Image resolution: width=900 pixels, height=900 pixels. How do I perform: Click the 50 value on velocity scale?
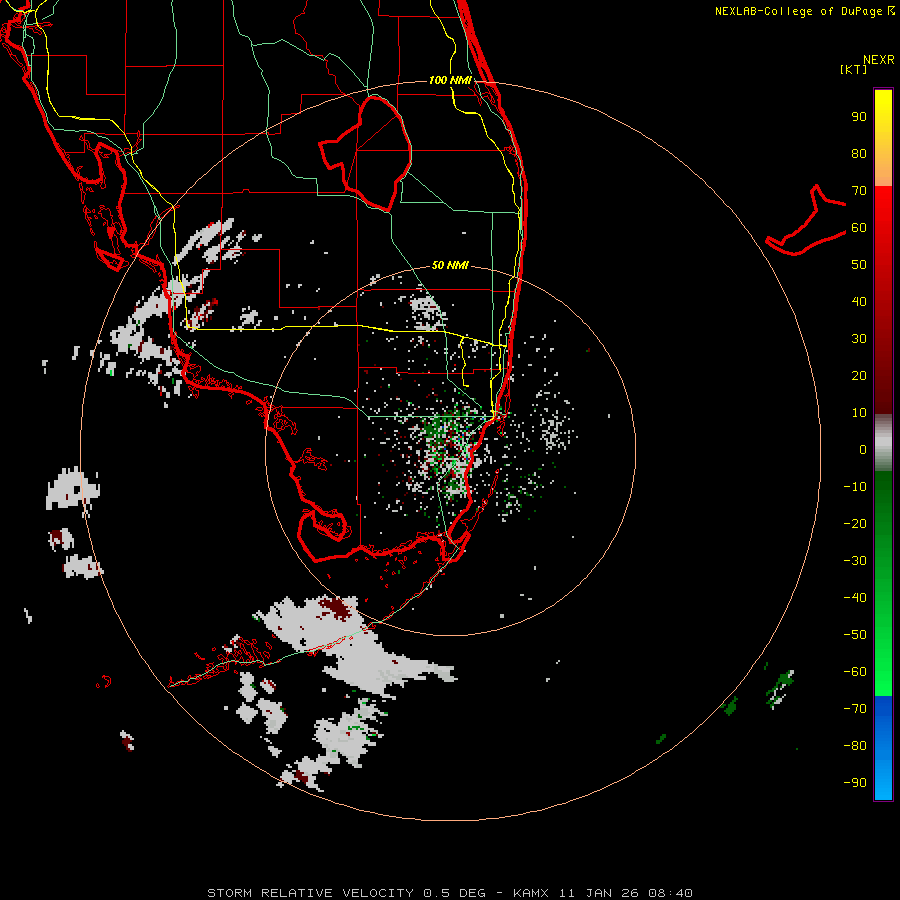coord(859,265)
